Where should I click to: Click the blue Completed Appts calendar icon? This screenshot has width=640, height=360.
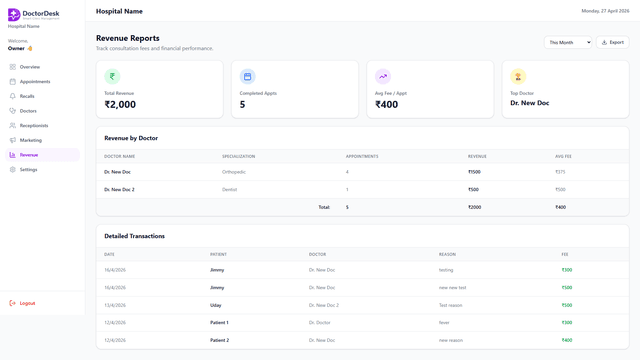point(247,76)
